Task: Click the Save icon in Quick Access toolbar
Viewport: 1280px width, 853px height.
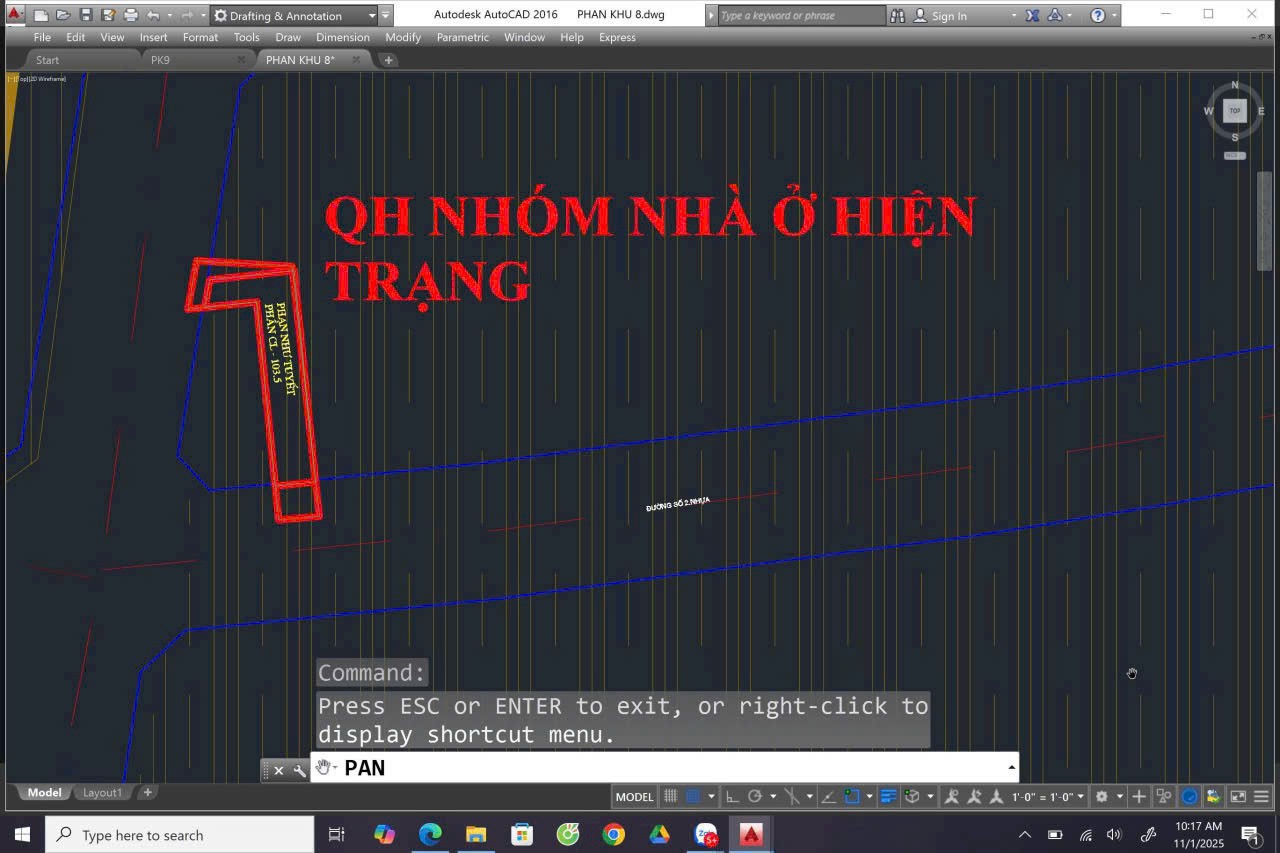Action: [x=86, y=14]
